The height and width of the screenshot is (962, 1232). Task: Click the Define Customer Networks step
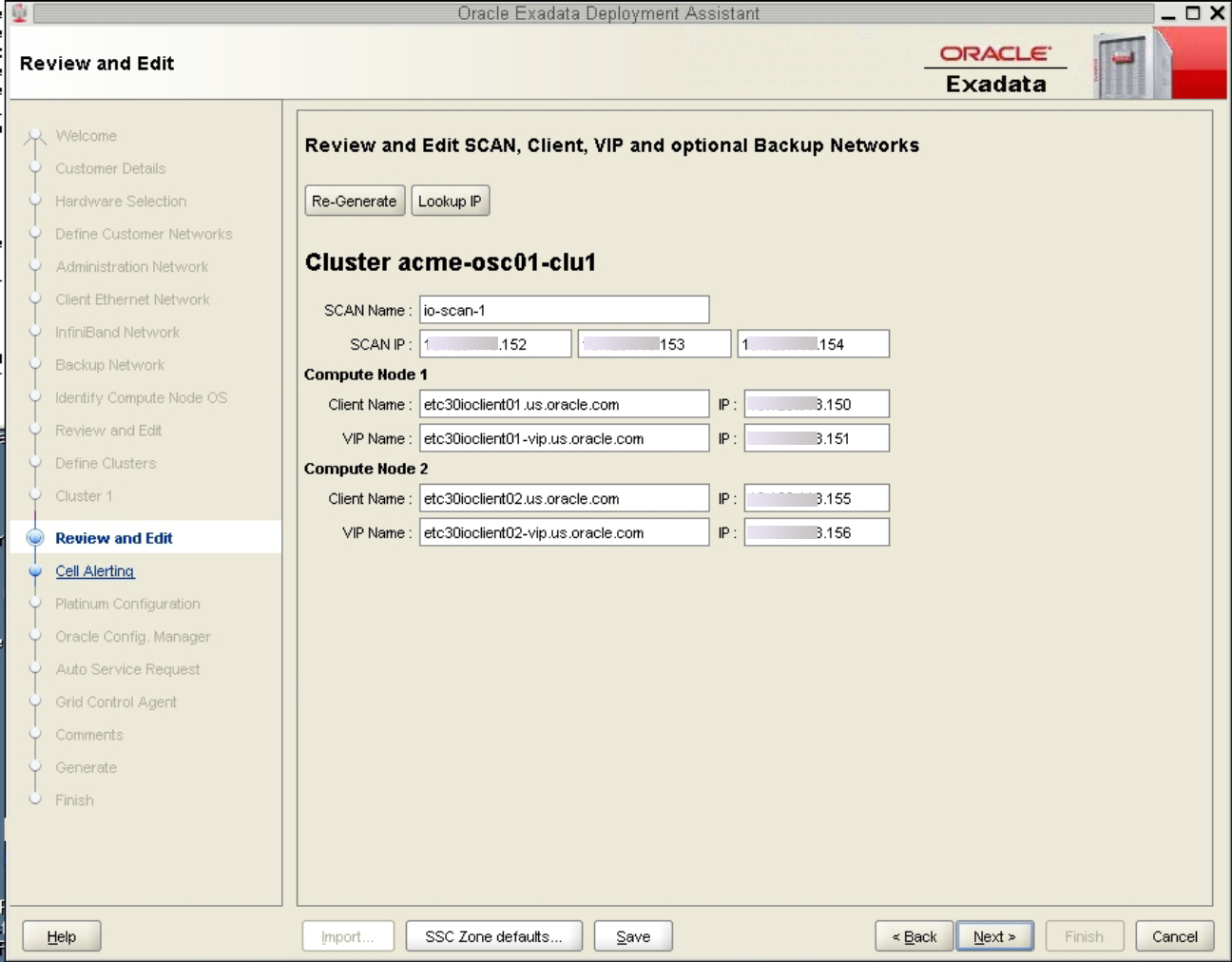click(x=144, y=234)
